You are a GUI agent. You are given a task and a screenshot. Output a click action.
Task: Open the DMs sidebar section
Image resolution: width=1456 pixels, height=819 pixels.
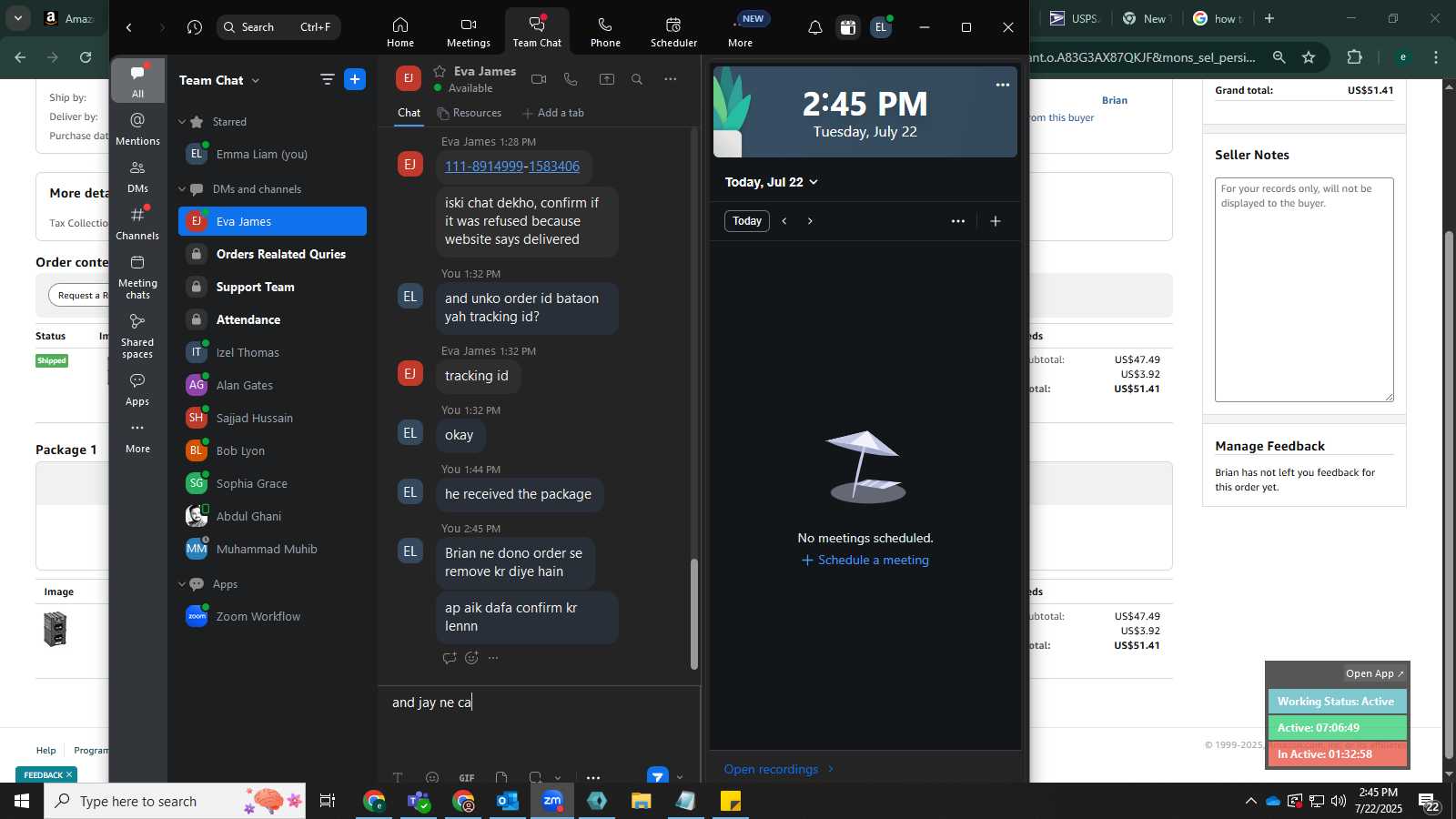pos(137,177)
